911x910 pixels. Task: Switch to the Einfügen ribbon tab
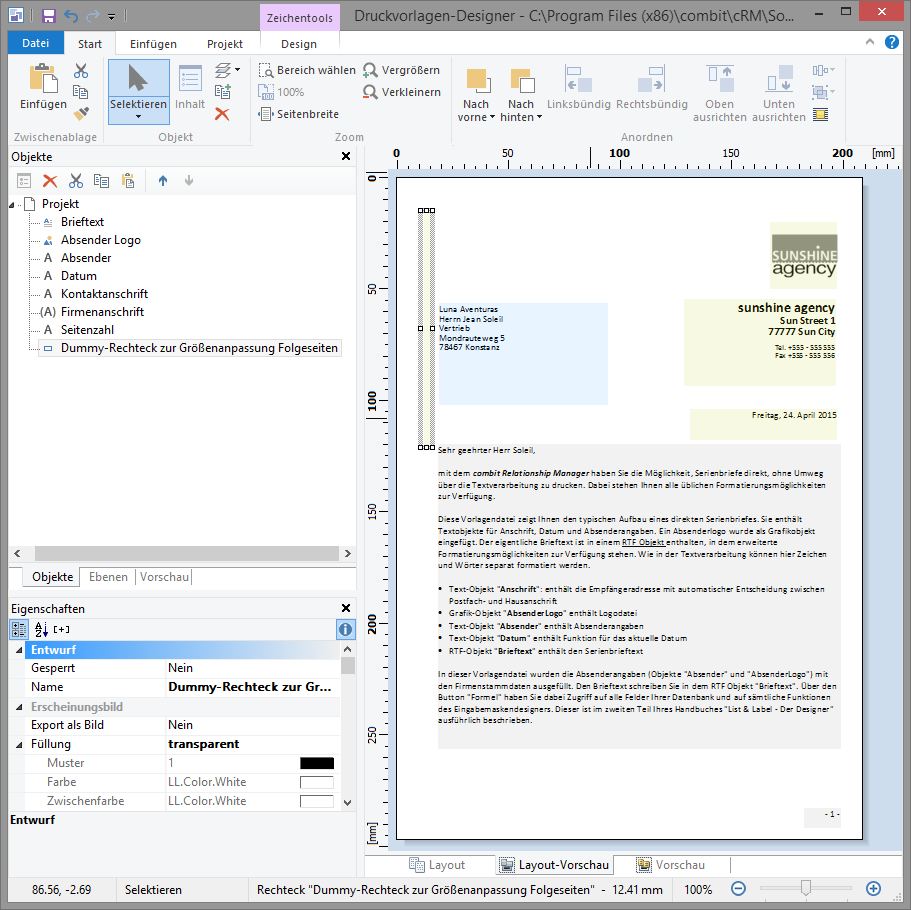[153, 44]
